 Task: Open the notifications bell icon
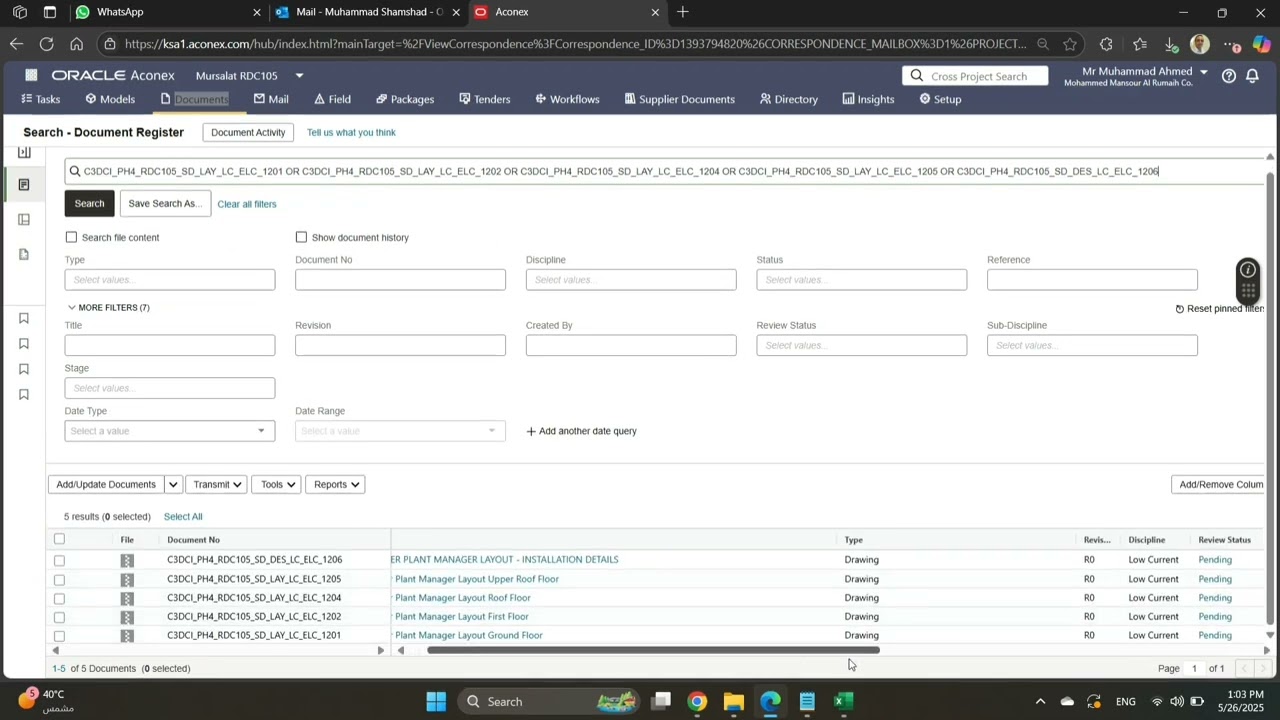[x=1252, y=76]
